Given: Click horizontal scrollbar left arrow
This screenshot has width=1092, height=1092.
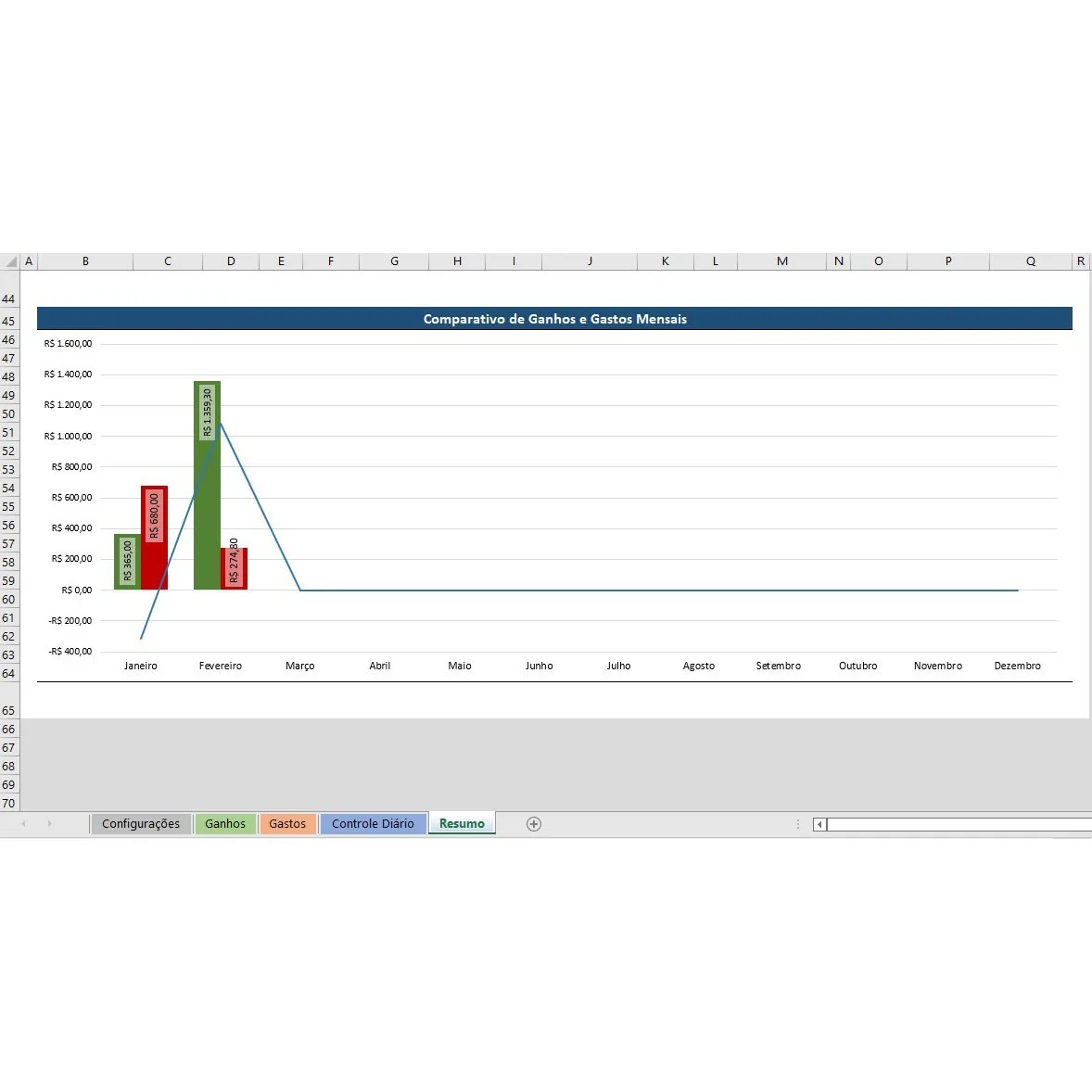Looking at the screenshot, I should coord(819,824).
